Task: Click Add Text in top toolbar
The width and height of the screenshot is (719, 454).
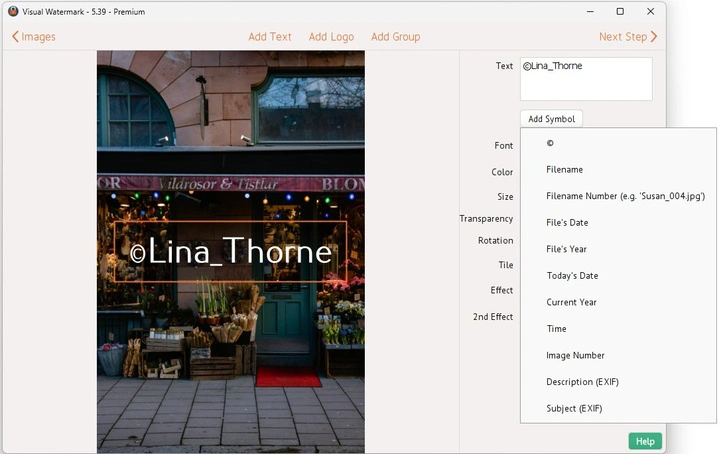Action: [x=270, y=37]
